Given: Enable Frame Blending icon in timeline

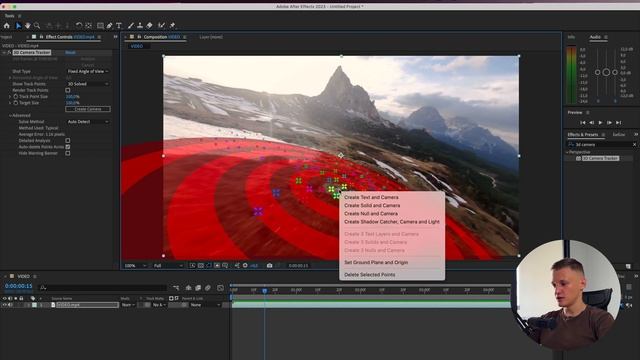Looking at the screenshot, I should coord(198,288).
